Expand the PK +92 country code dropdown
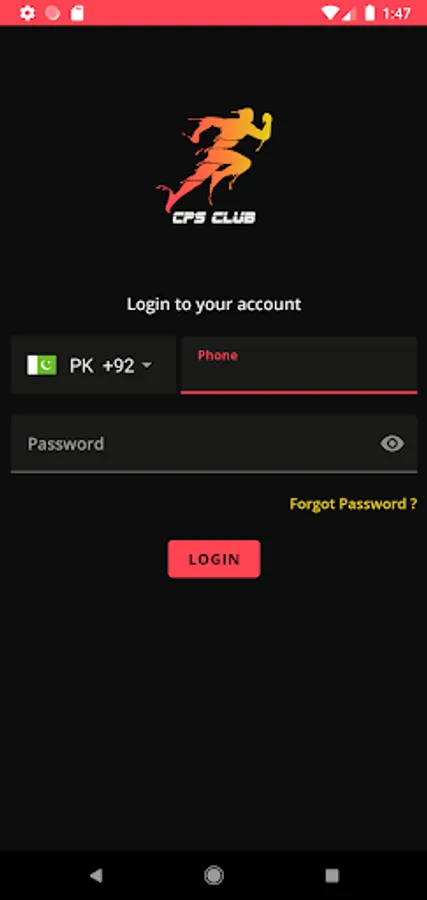Screen dimensions: 427x900 (x=94, y=365)
